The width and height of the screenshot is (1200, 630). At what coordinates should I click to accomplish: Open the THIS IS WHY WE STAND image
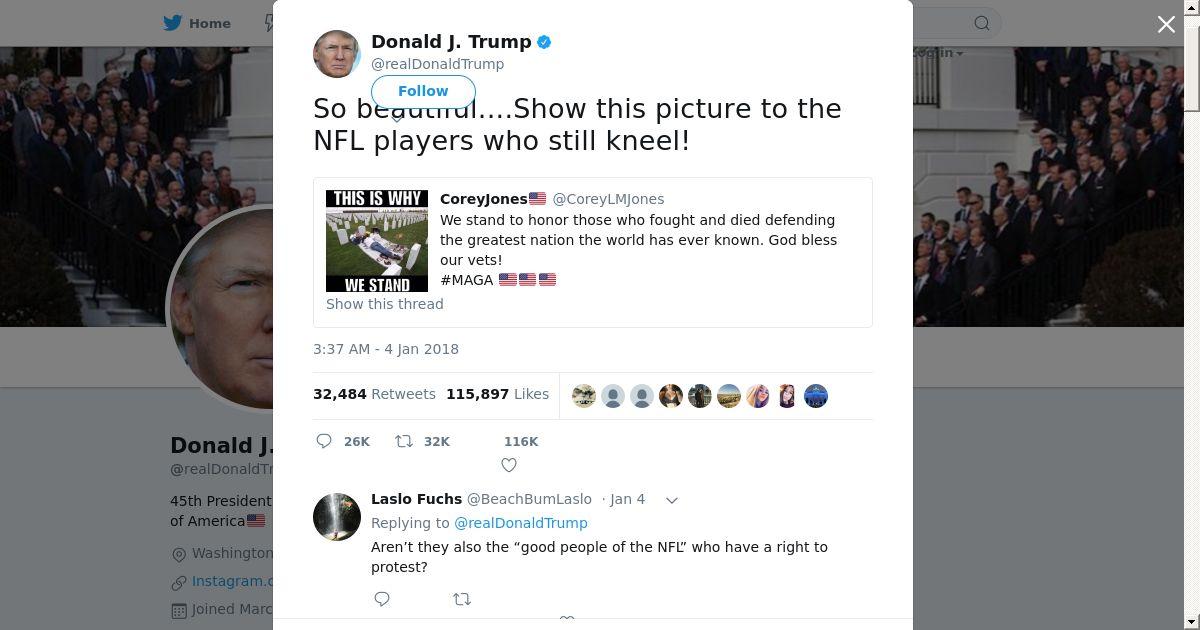[x=377, y=241]
